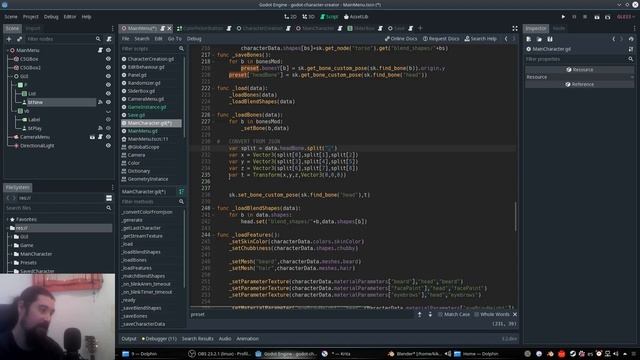This screenshot has height=360, width=640.
Task: Open Blender in the taskbar
Action: click(414, 354)
